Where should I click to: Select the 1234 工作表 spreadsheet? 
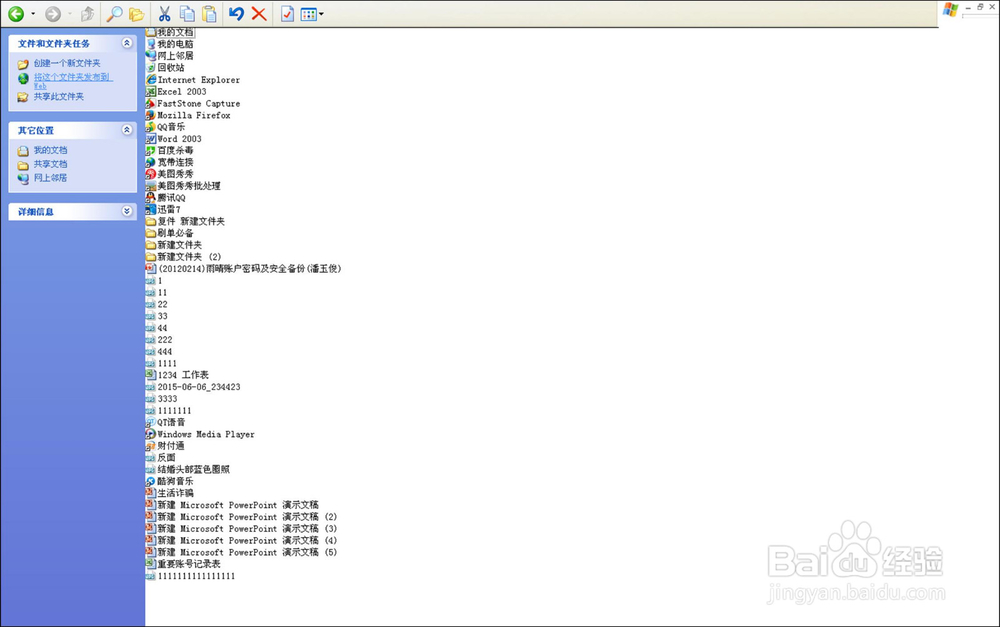coord(177,375)
